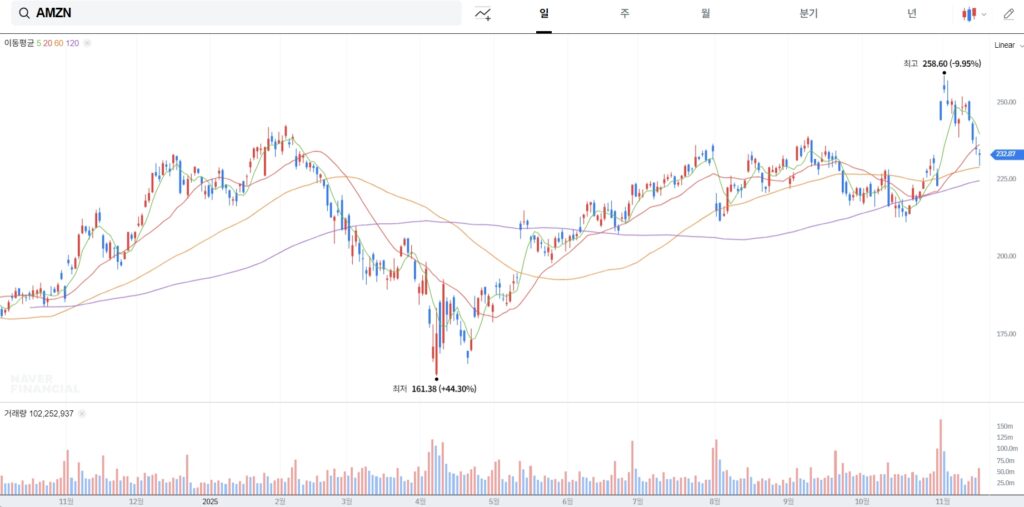Image resolution: width=1024 pixels, height=507 pixels.
Task: Remove the 이동평균 indicator with its x icon
Action: 88,43
